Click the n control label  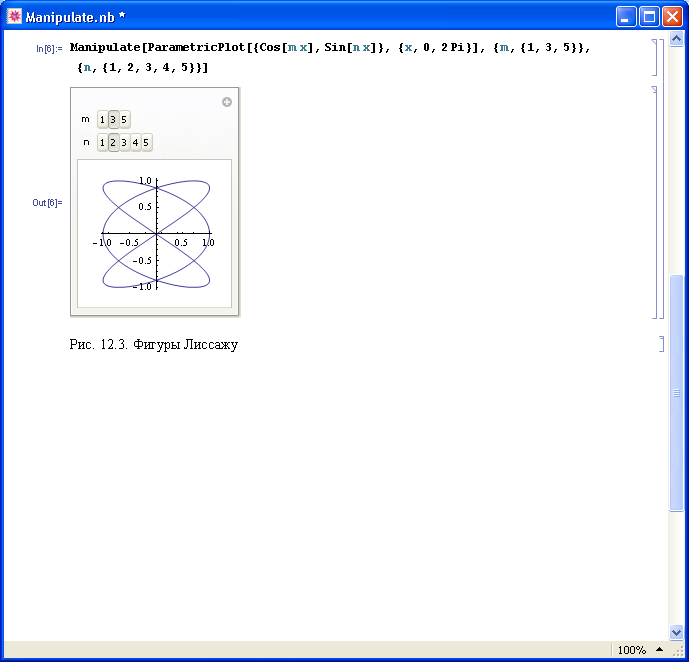[86, 142]
